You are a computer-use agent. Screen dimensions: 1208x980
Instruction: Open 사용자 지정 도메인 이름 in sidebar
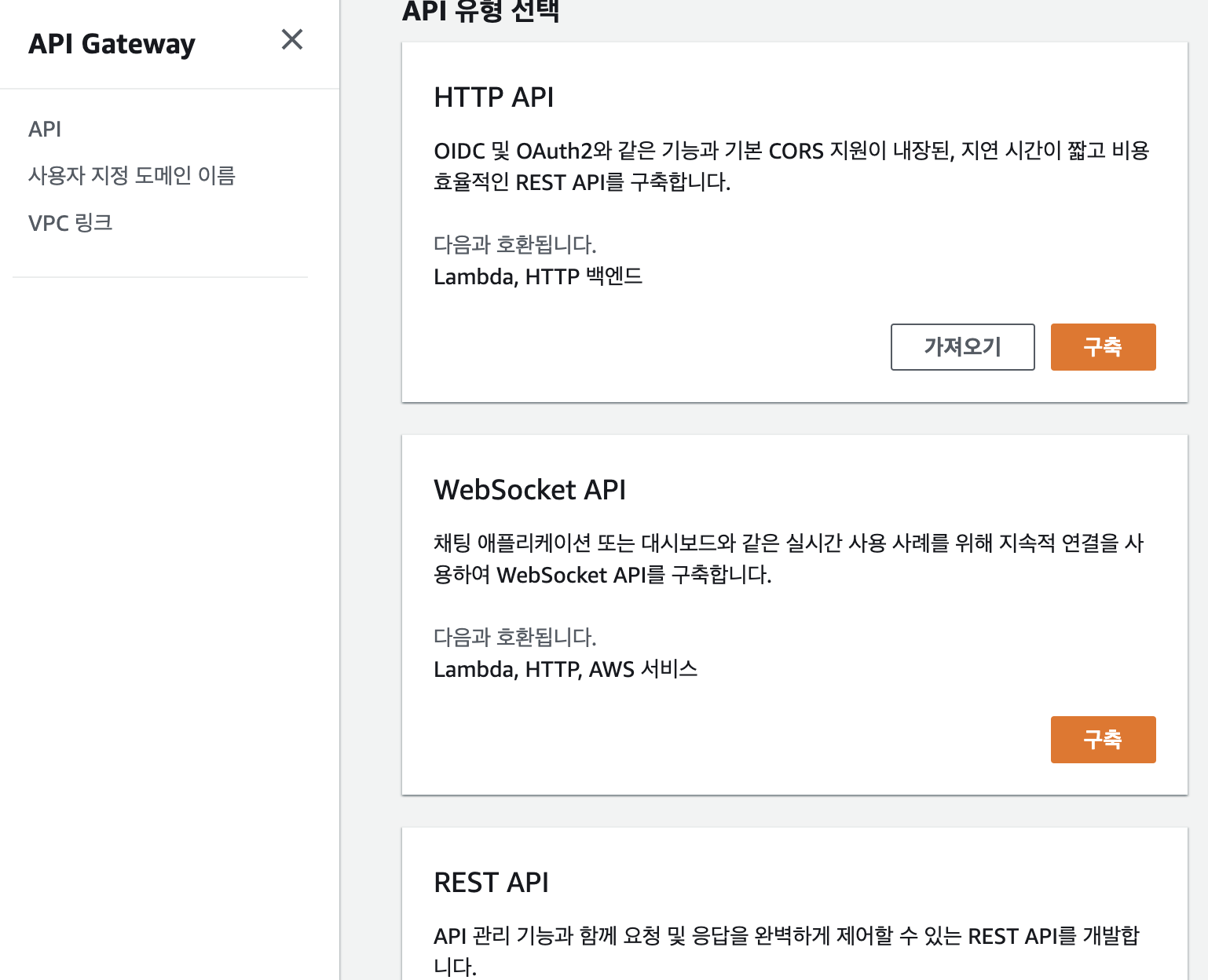(x=132, y=175)
